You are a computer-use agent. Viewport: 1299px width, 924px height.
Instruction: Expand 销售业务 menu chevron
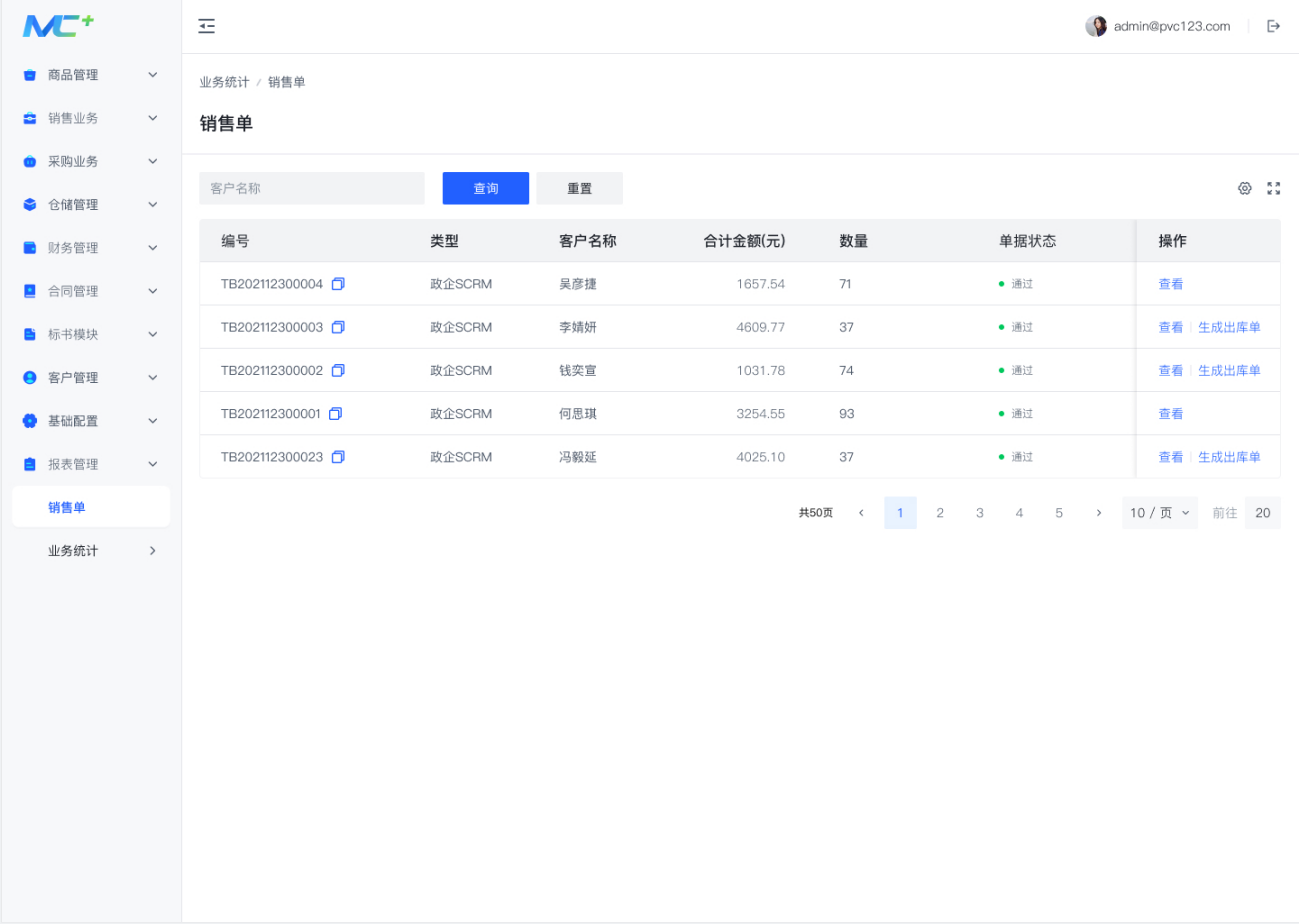[x=153, y=118]
